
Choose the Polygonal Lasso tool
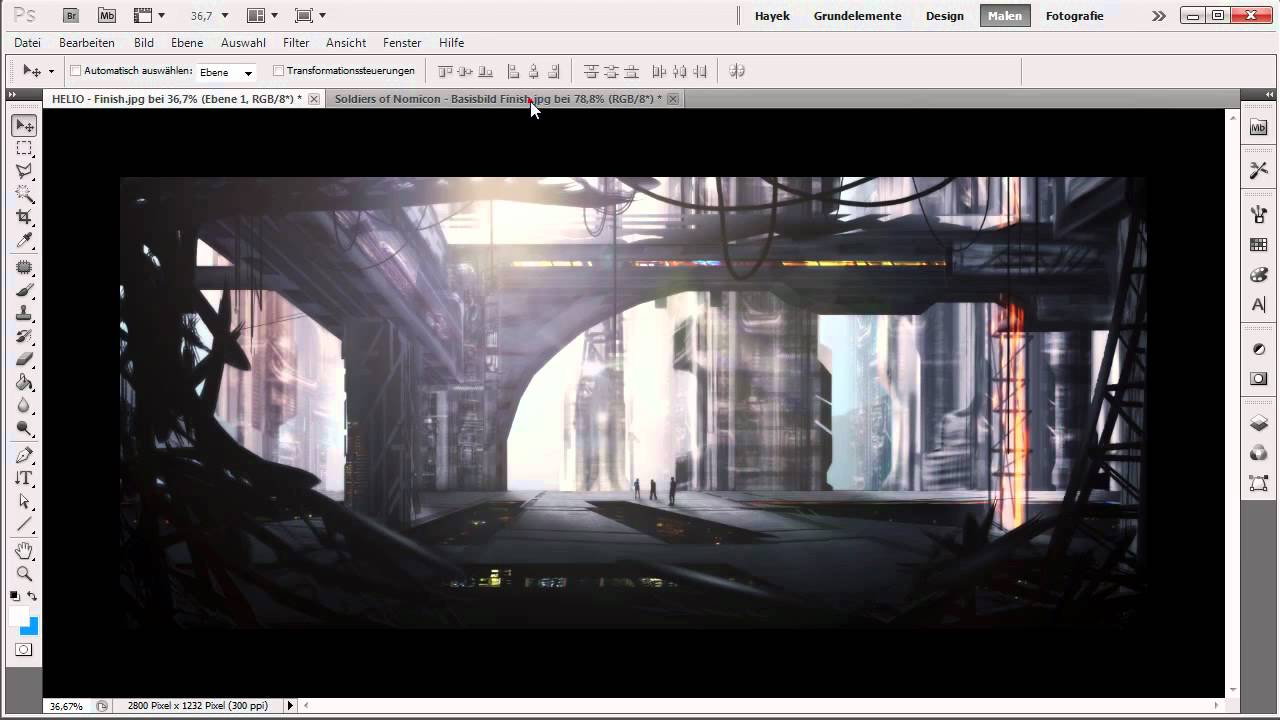pos(24,172)
